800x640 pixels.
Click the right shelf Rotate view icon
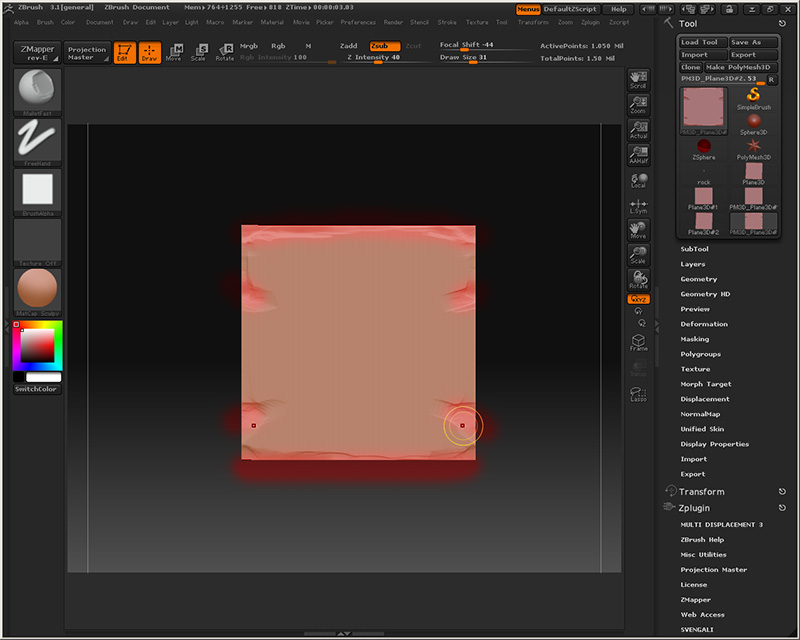[638, 280]
